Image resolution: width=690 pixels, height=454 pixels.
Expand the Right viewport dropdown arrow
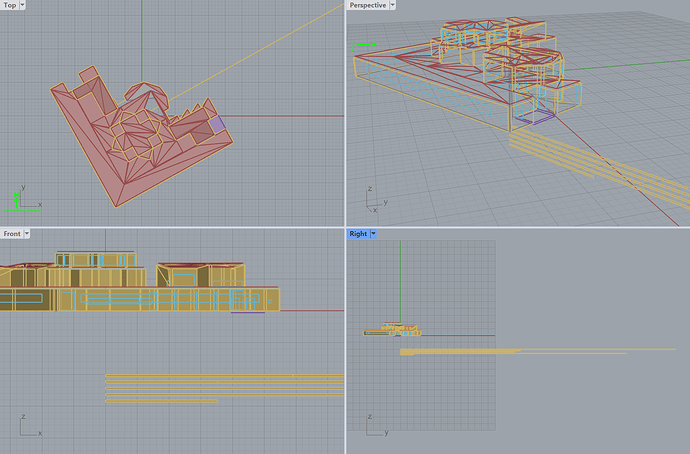coord(374,233)
